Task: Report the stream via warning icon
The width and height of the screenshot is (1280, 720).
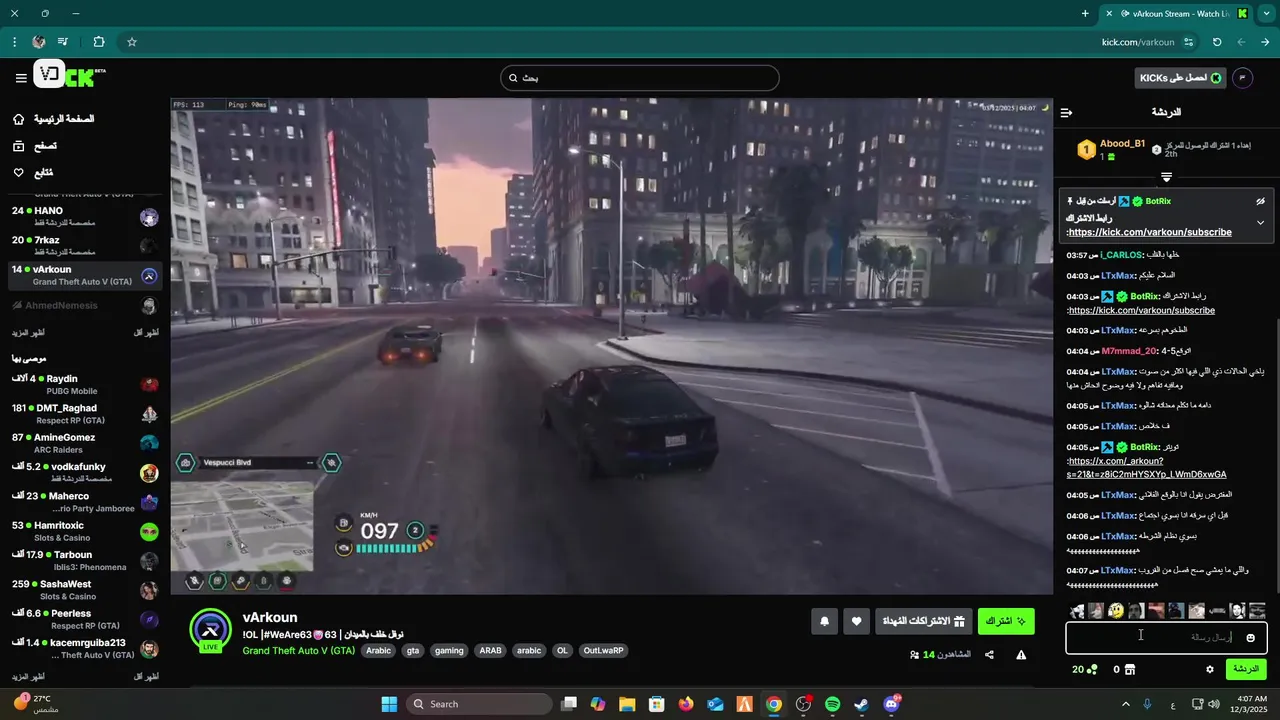Action: click(1021, 655)
